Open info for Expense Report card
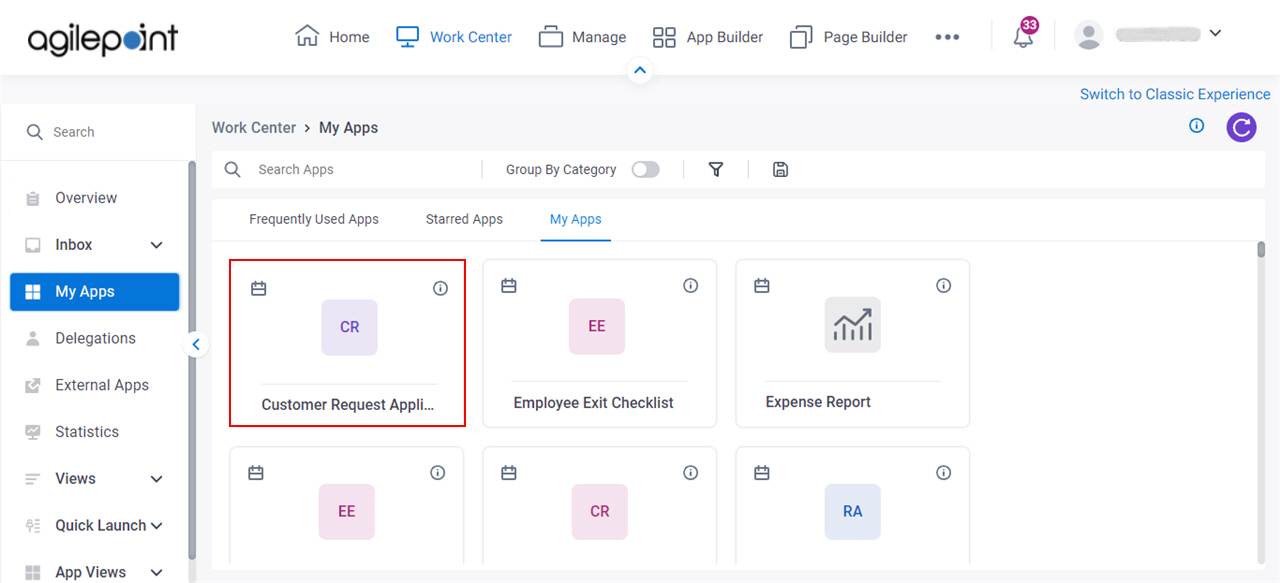 point(943,286)
